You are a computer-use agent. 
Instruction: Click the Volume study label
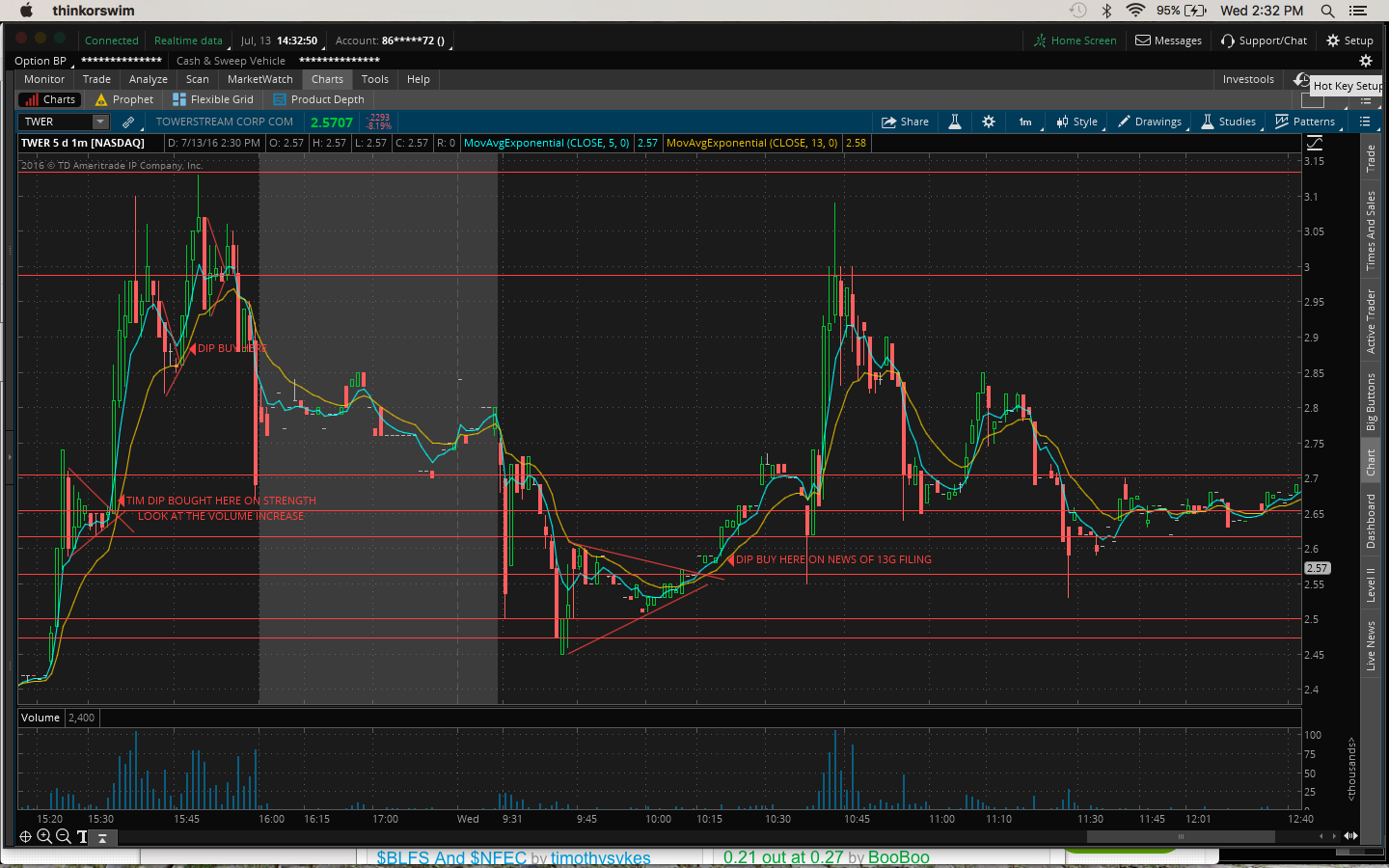click(x=41, y=718)
